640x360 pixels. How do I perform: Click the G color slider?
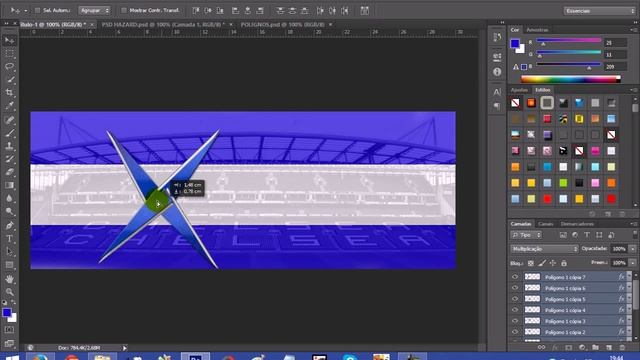(569, 52)
